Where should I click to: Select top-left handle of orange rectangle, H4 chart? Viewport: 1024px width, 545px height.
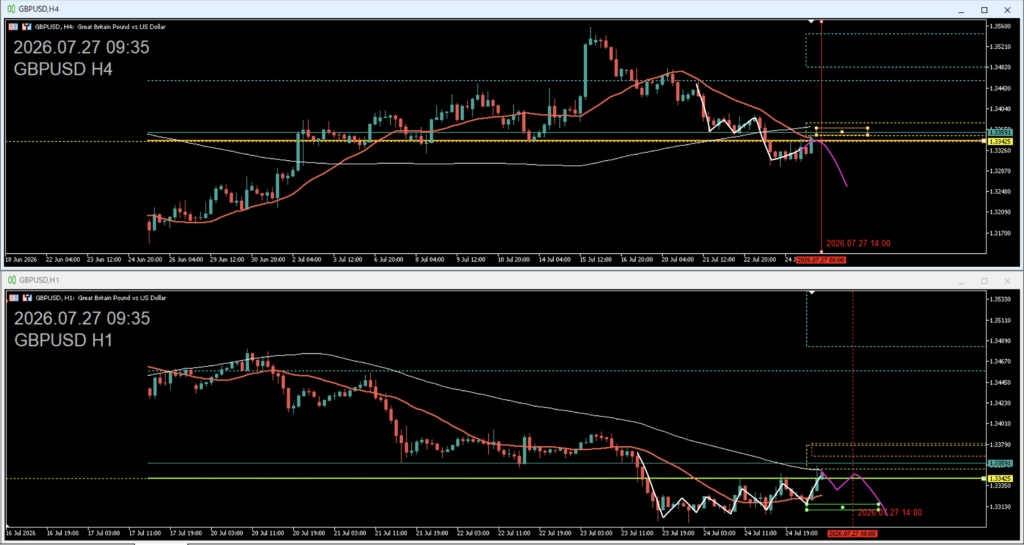tap(816, 127)
